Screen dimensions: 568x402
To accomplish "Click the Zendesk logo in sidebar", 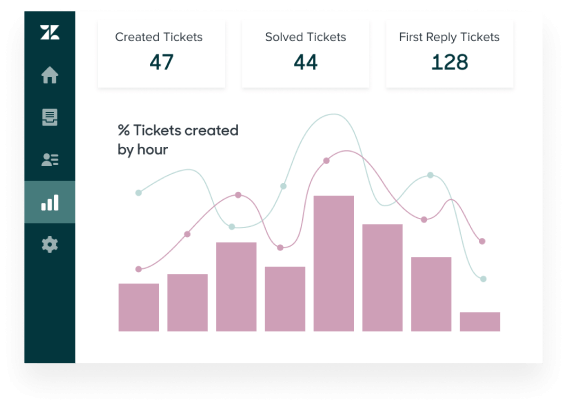I will tap(50, 32).
